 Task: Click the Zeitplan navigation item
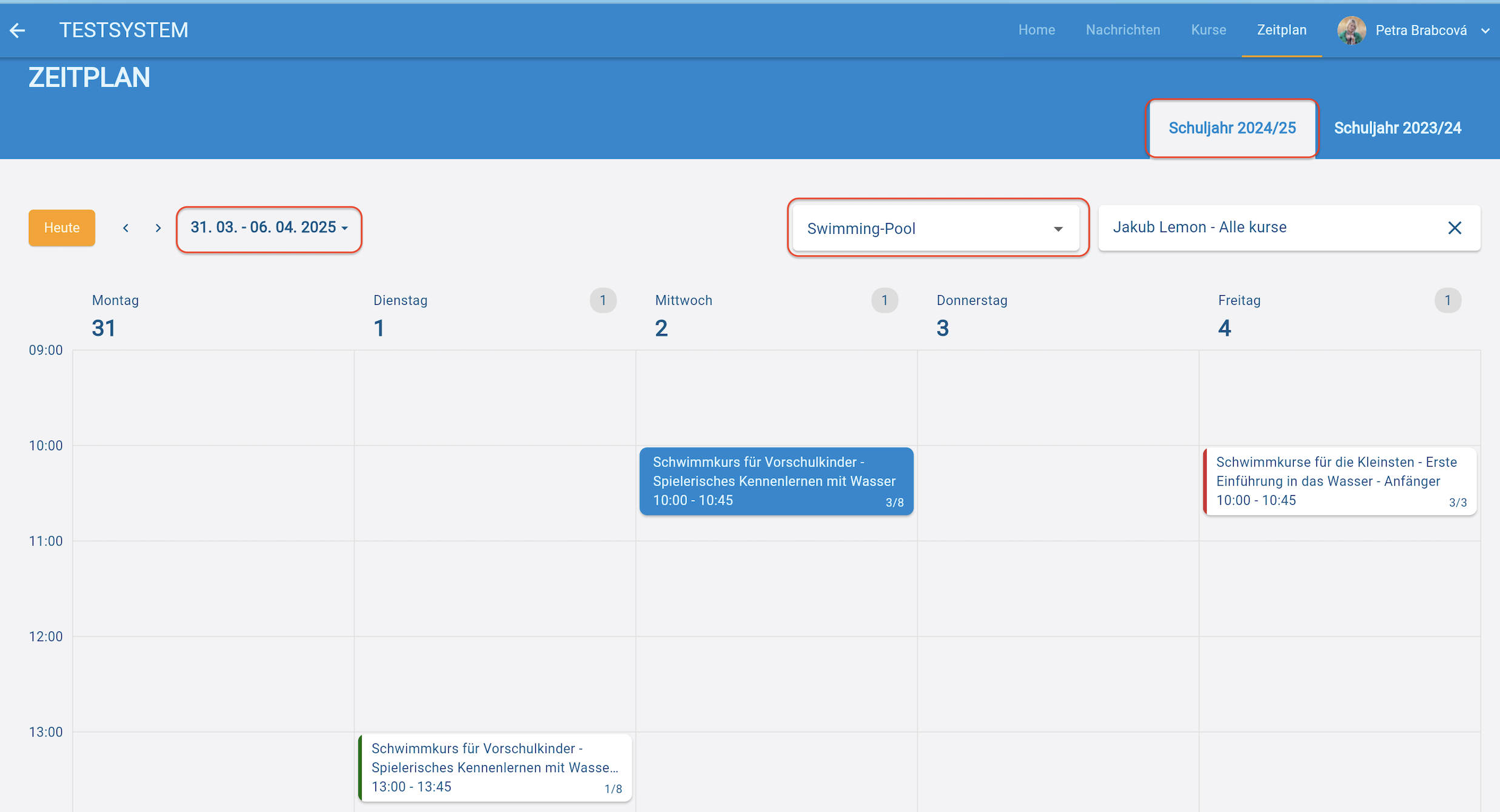tap(1281, 30)
